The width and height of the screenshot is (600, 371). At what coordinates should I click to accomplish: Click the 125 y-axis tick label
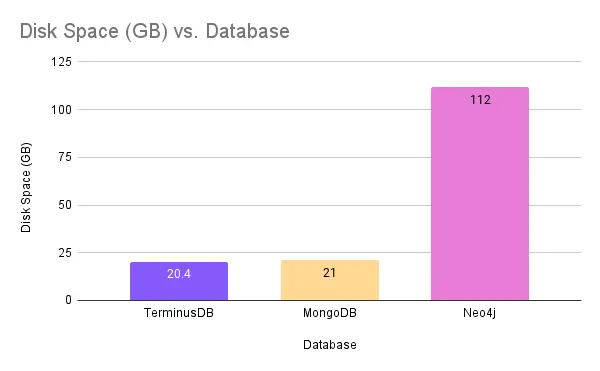(x=62, y=62)
